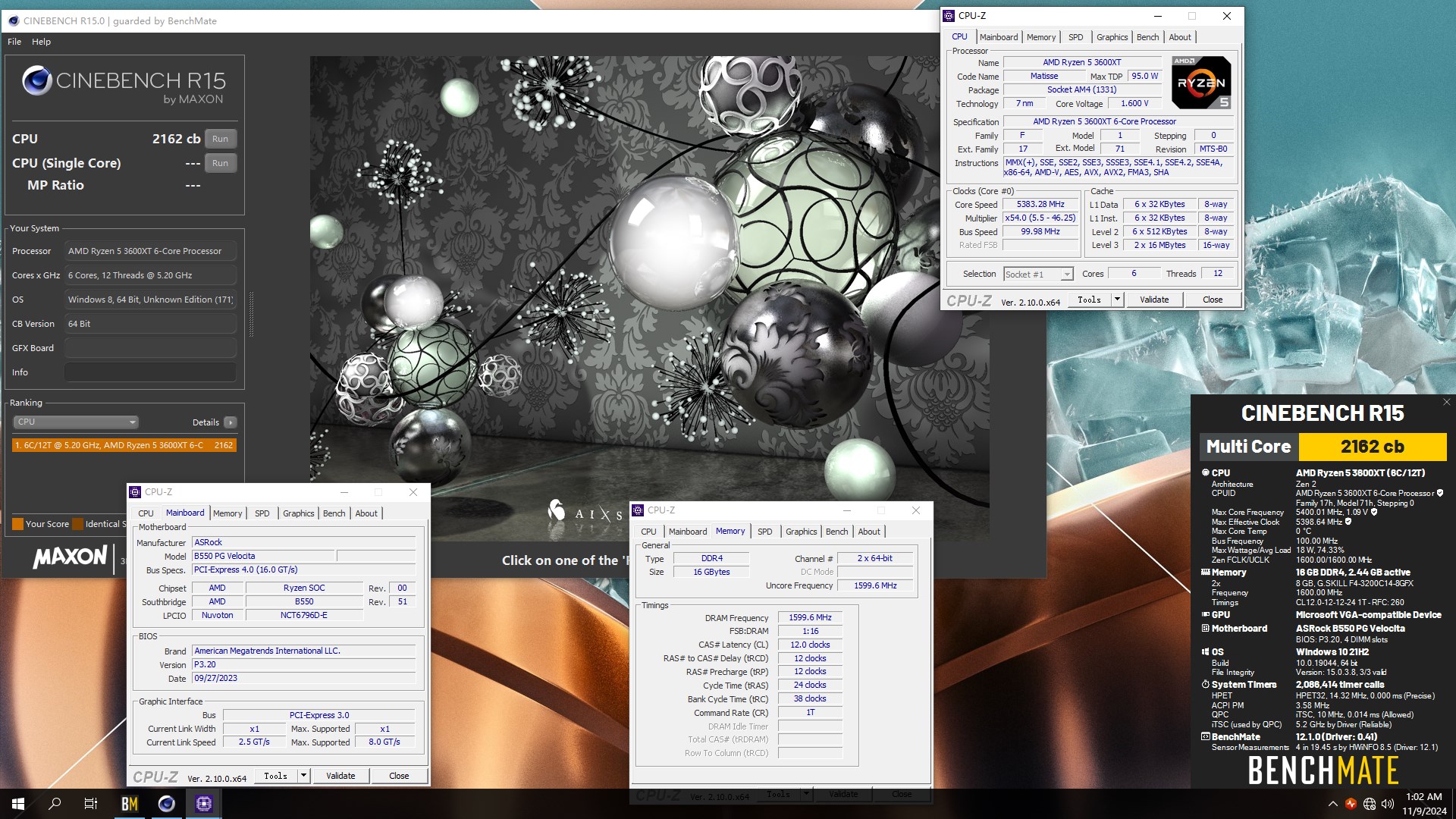Click verified shield beside CPUID processor name
This screenshot has width=1456, height=819.
point(1440,493)
